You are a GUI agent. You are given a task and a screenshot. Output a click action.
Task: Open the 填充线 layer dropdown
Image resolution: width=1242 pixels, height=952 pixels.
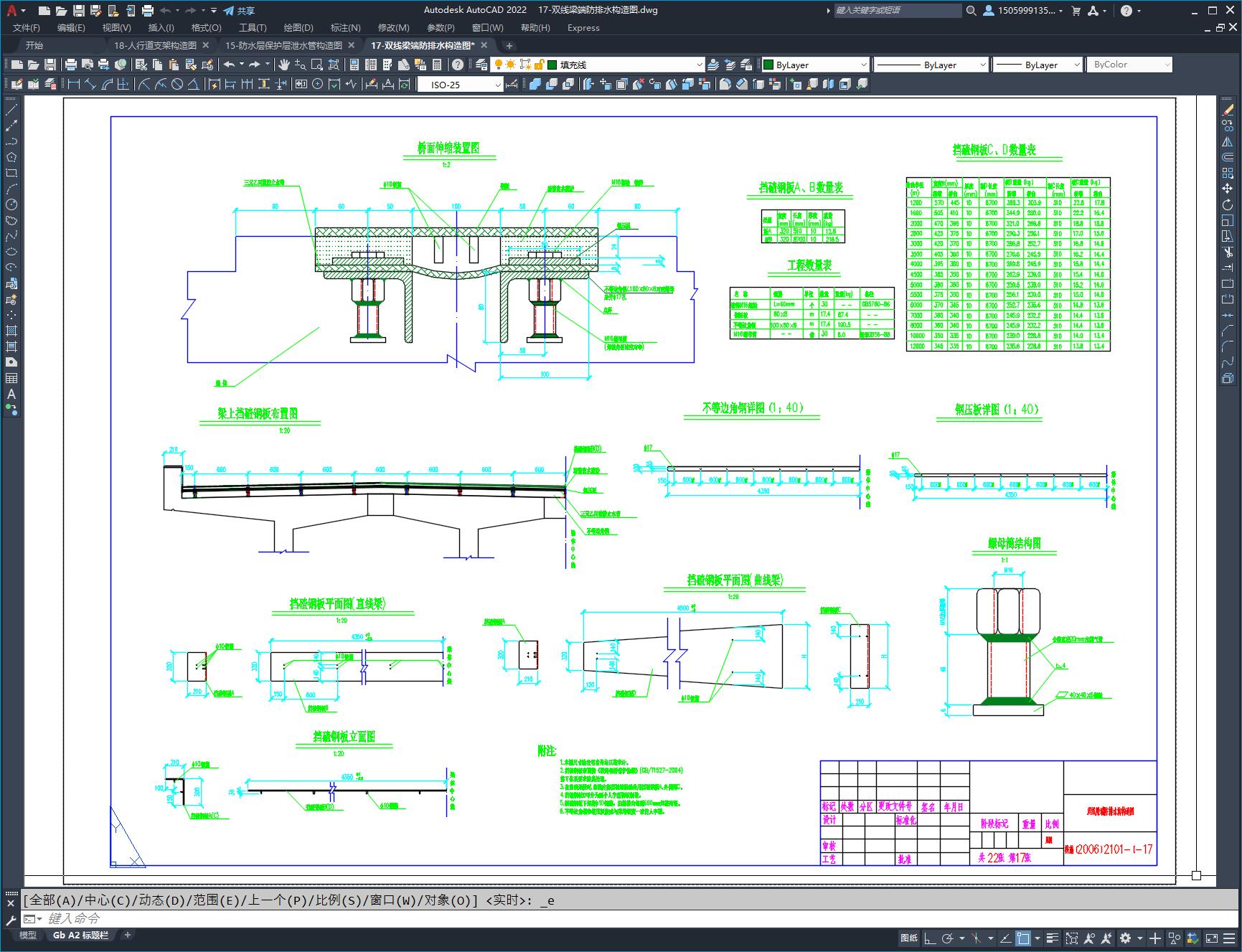point(700,65)
